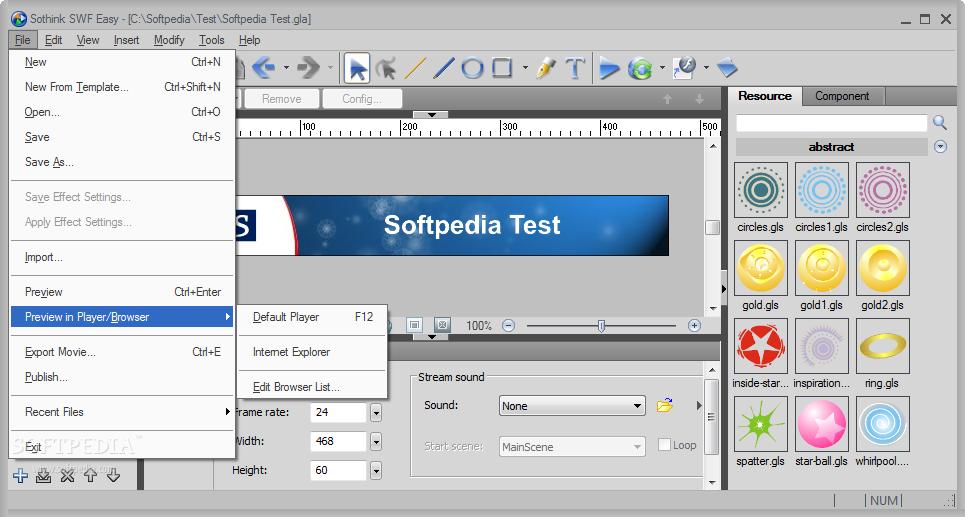The height and width of the screenshot is (517, 965).
Task: Choose Export Movie from File menu
Action: (122, 352)
